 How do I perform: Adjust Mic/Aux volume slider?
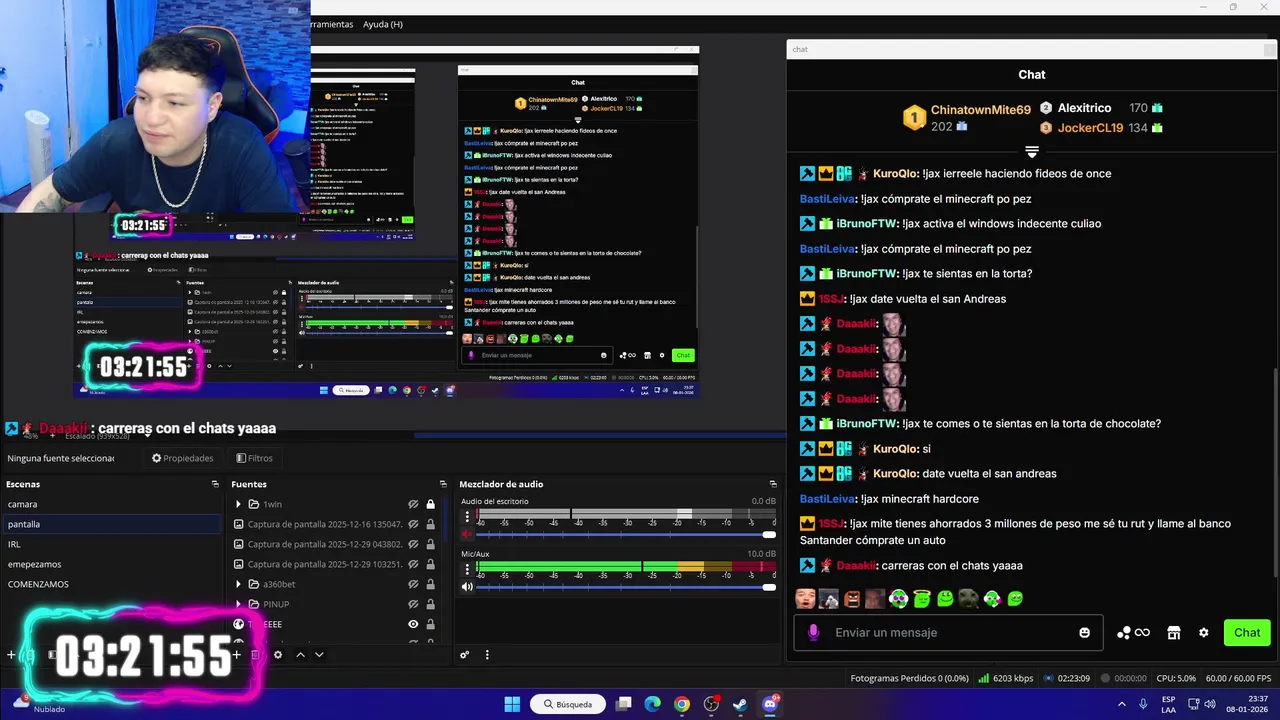[625, 587]
